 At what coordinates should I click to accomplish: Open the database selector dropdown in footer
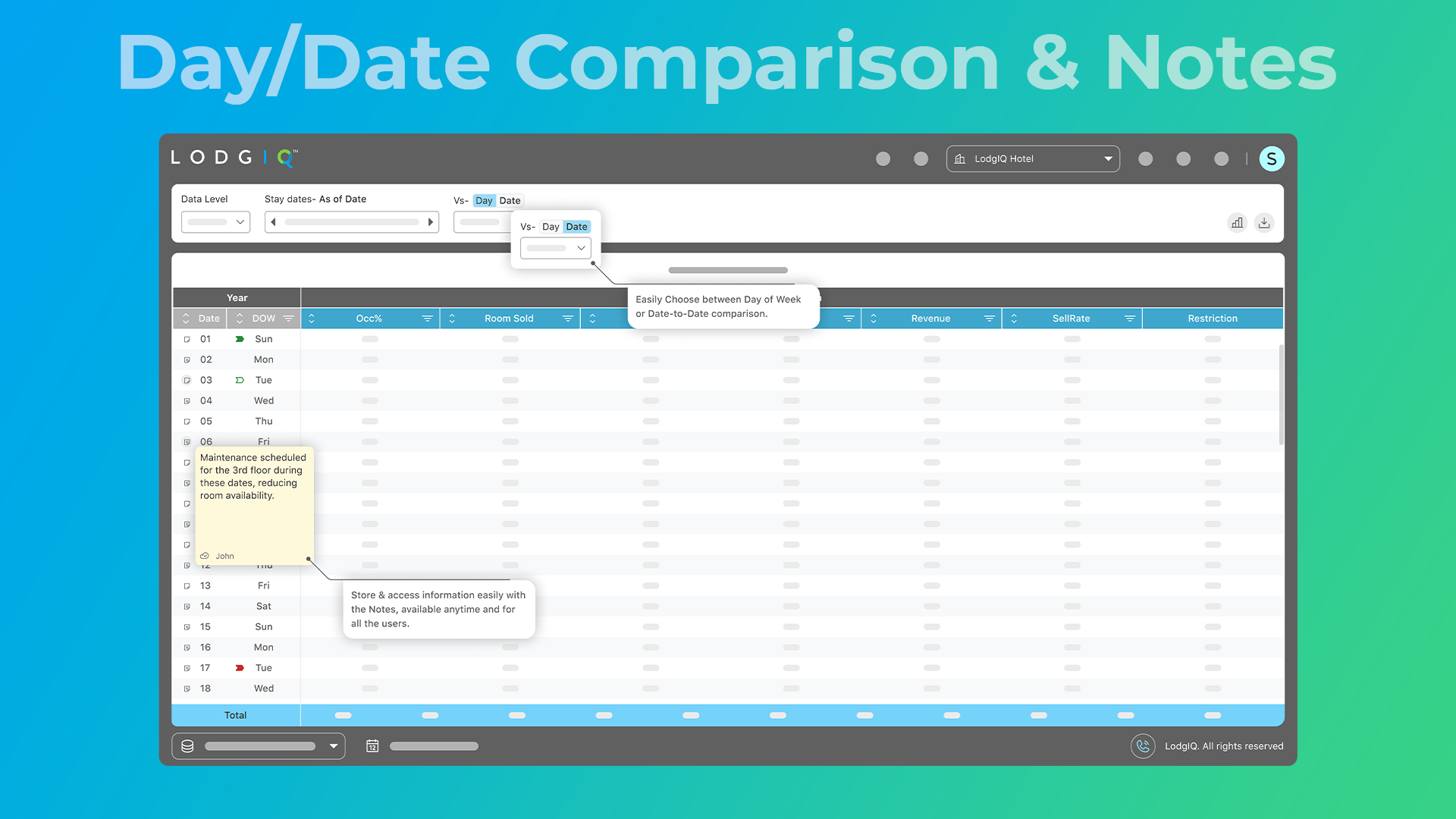click(x=259, y=746)
